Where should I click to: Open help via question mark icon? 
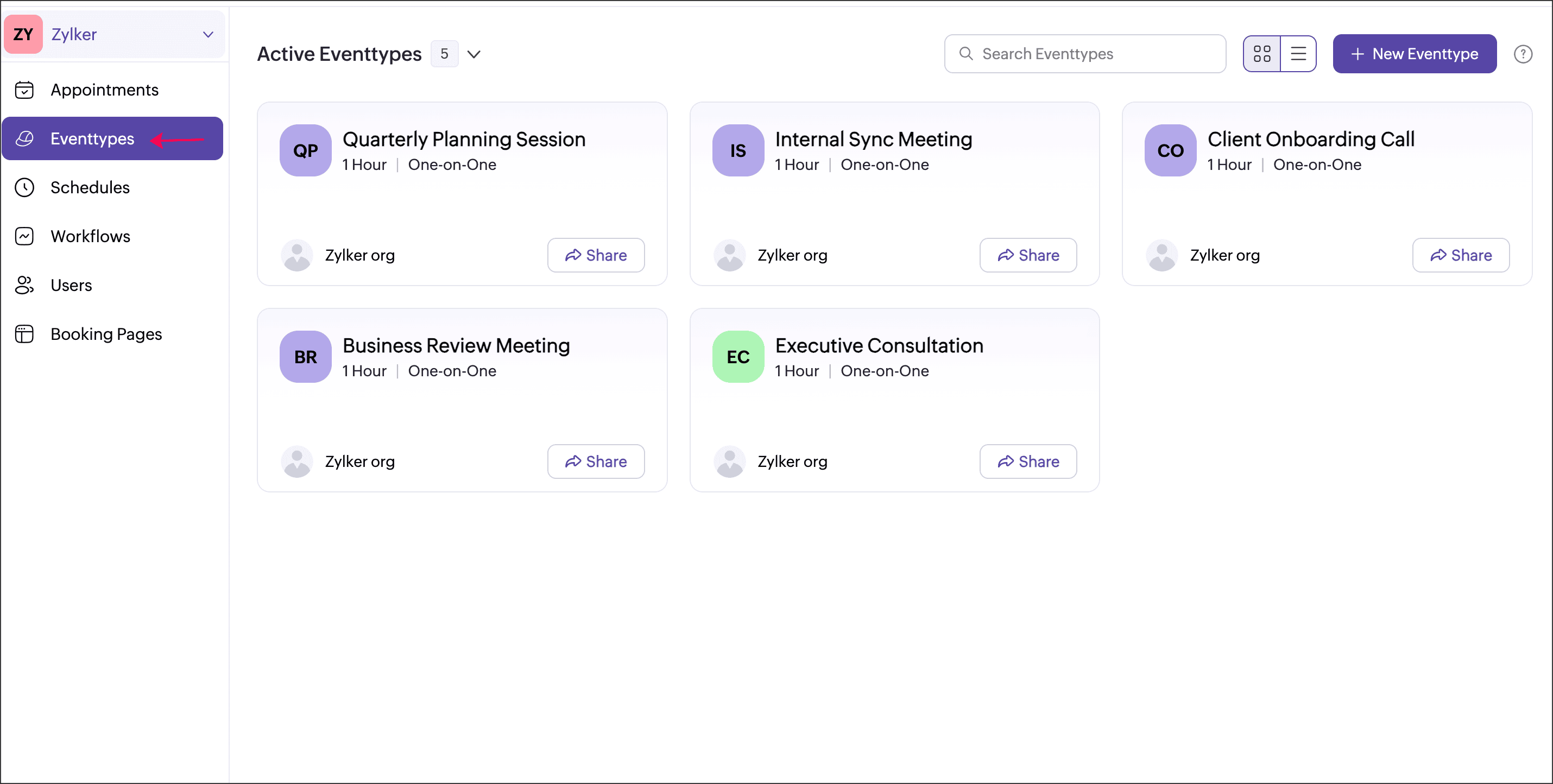[x=1522, y=54]
